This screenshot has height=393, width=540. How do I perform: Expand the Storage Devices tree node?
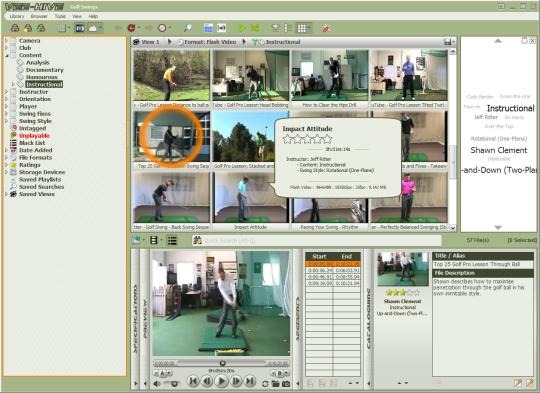coord(6,172)
